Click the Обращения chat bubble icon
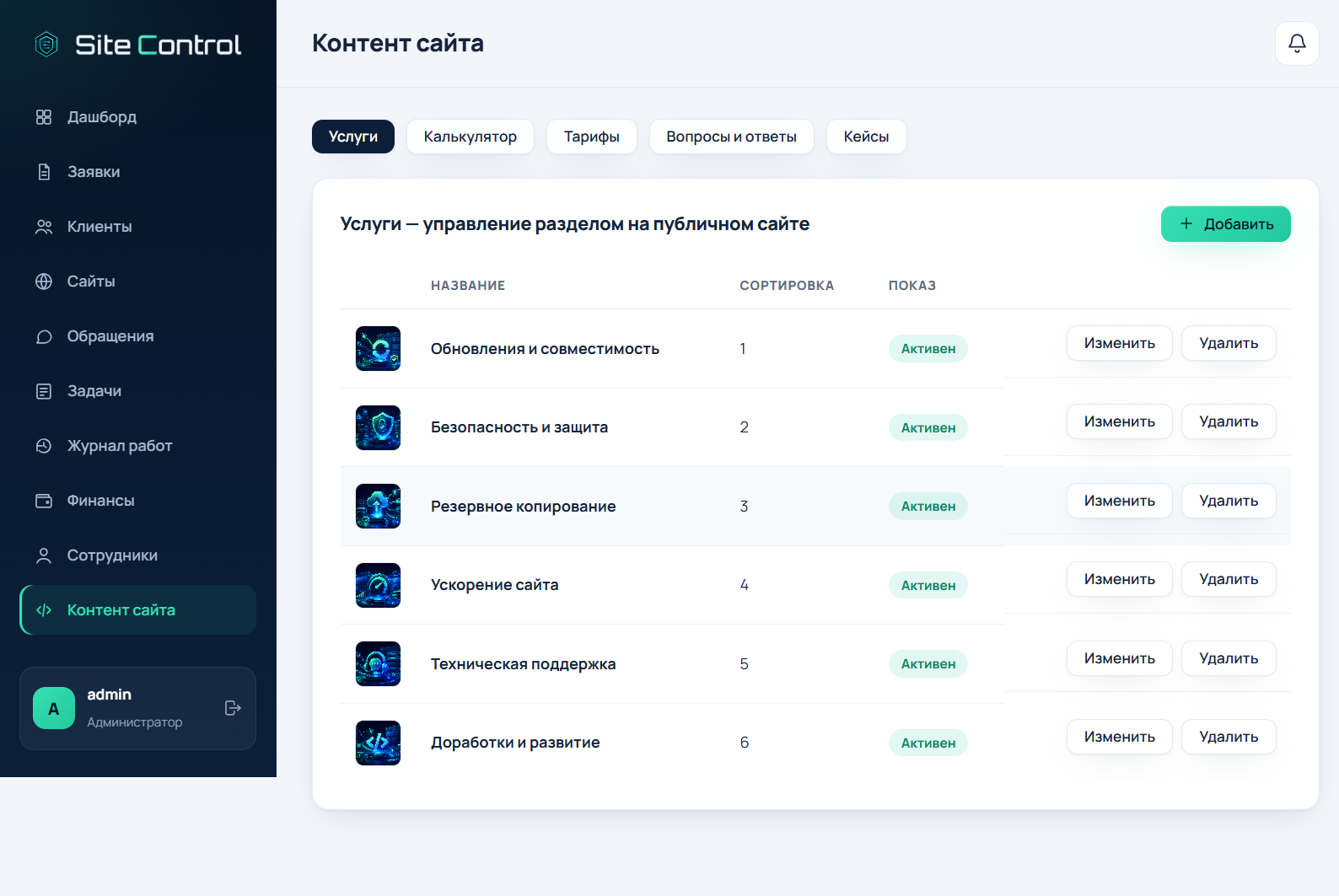The height and width of the screenshot is (896, 1339). click(x=44, y=336)
